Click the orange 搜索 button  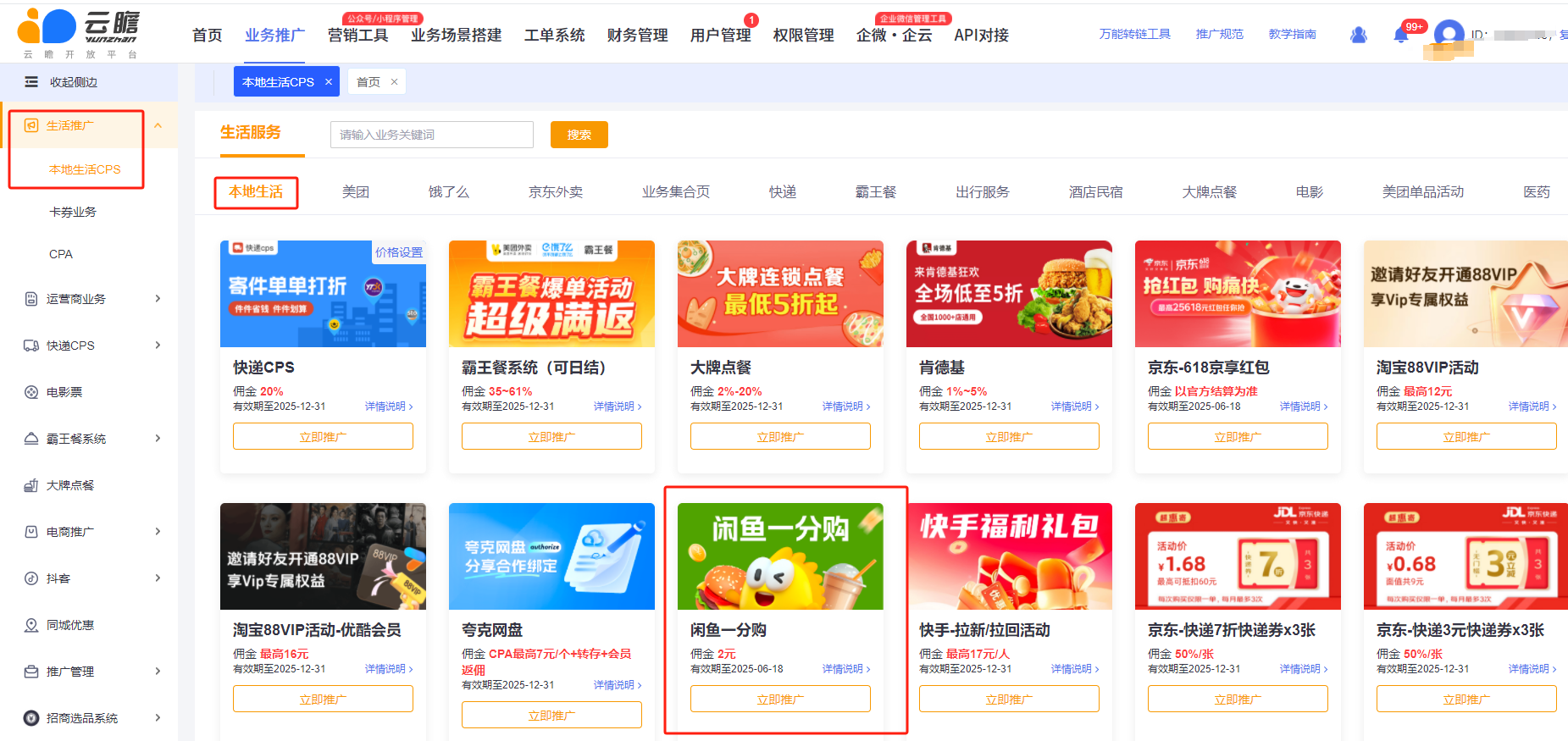579,135
